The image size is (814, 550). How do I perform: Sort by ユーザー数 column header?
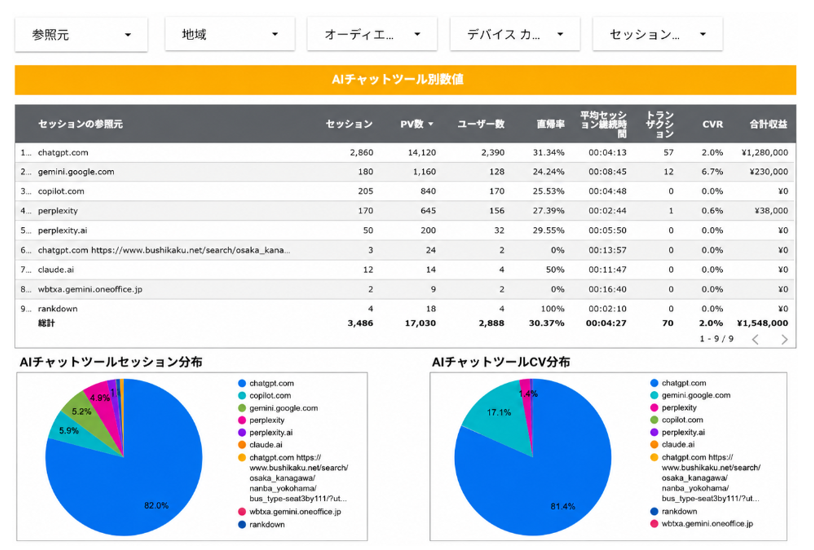[x=481, y=124]
